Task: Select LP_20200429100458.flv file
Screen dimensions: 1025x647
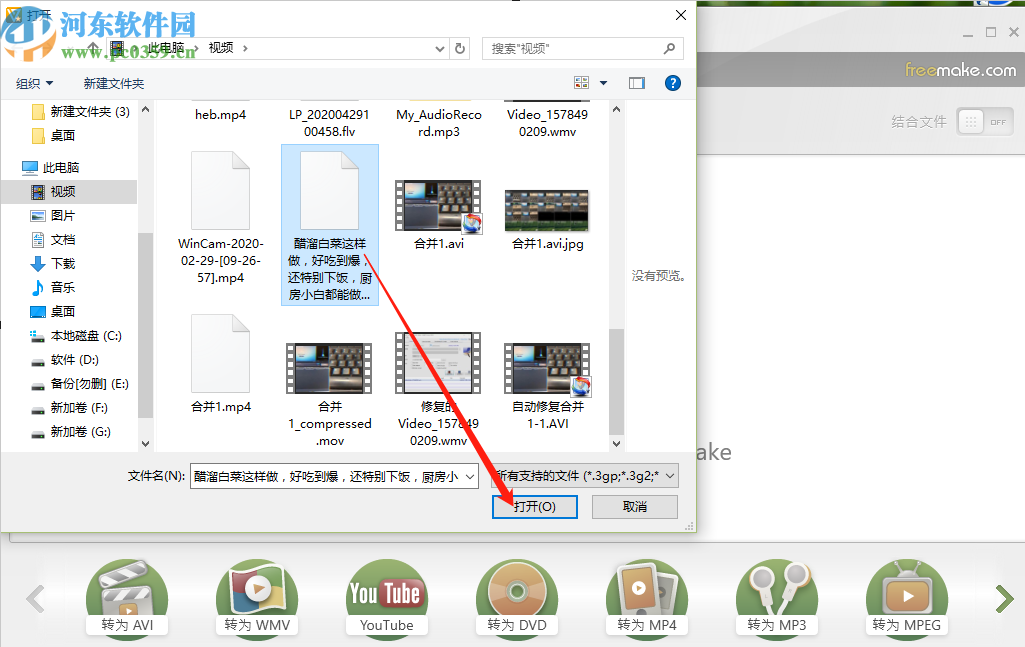Action: [x=329, y=123]
